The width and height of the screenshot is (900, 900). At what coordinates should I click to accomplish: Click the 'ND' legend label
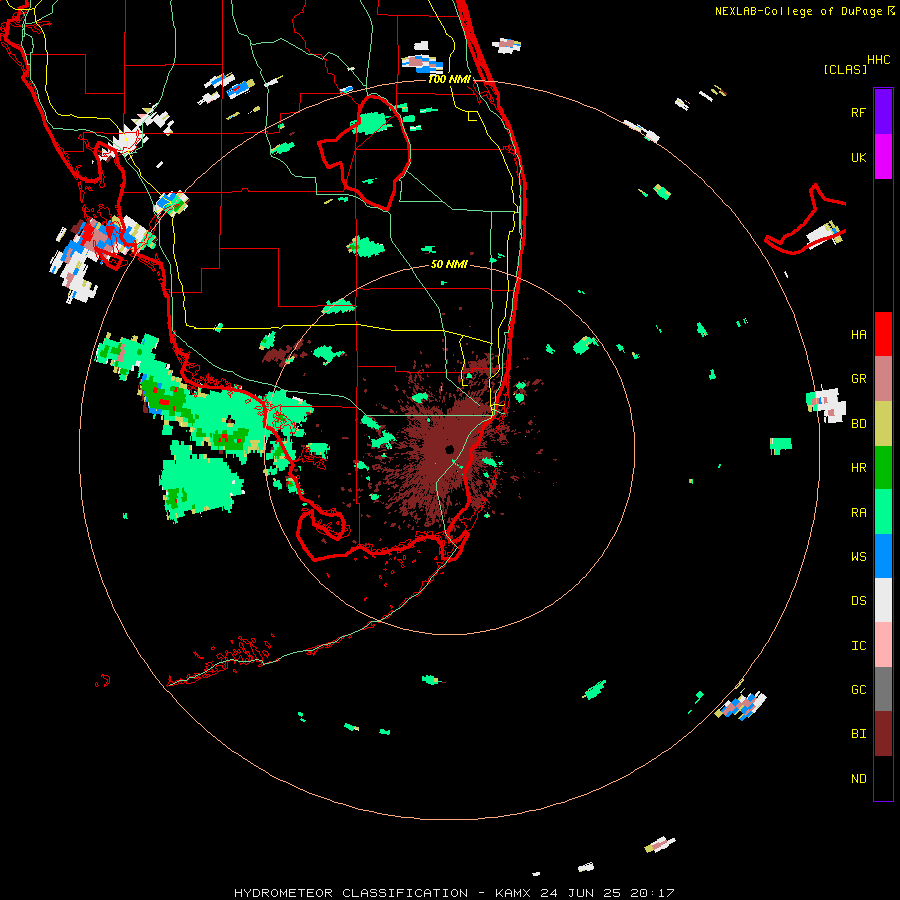(858, 779)
